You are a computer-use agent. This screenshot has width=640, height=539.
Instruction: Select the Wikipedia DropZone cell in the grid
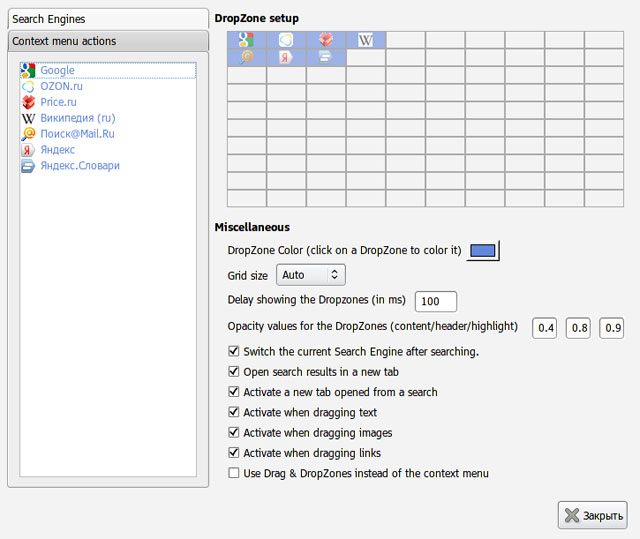(x=366, y=40)
